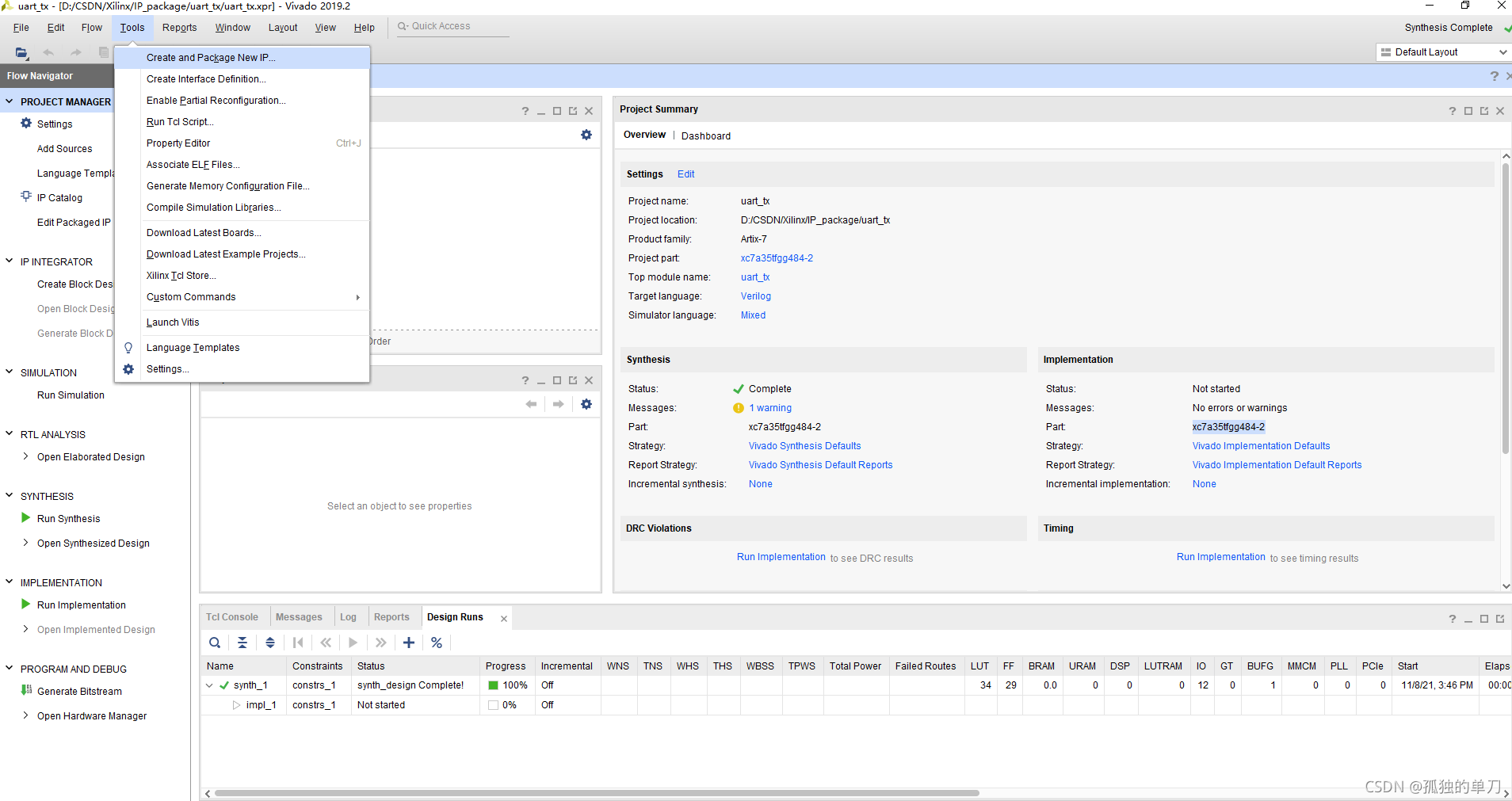Click the 1 warning synthesis link

pos(770,408)
